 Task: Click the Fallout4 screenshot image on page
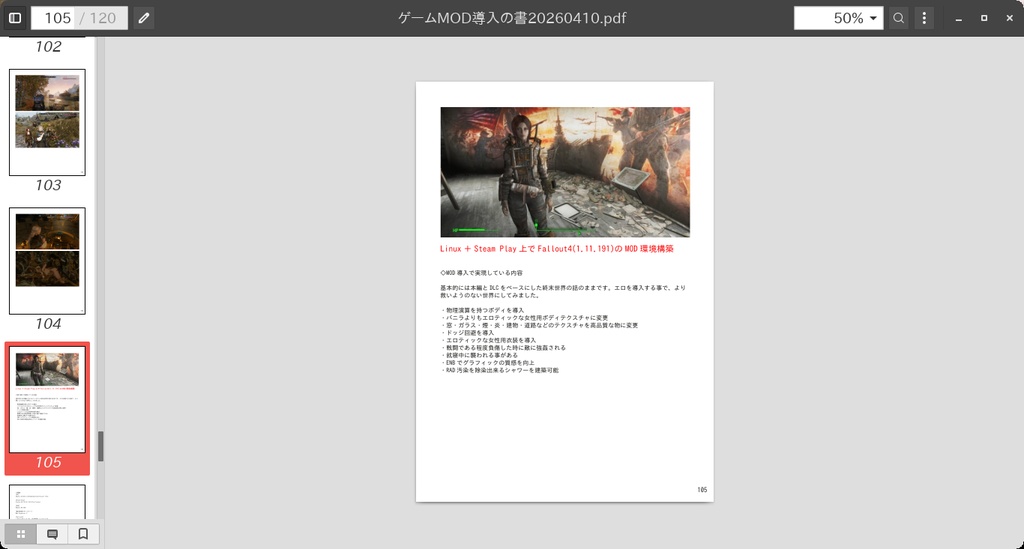pos(565,172)
